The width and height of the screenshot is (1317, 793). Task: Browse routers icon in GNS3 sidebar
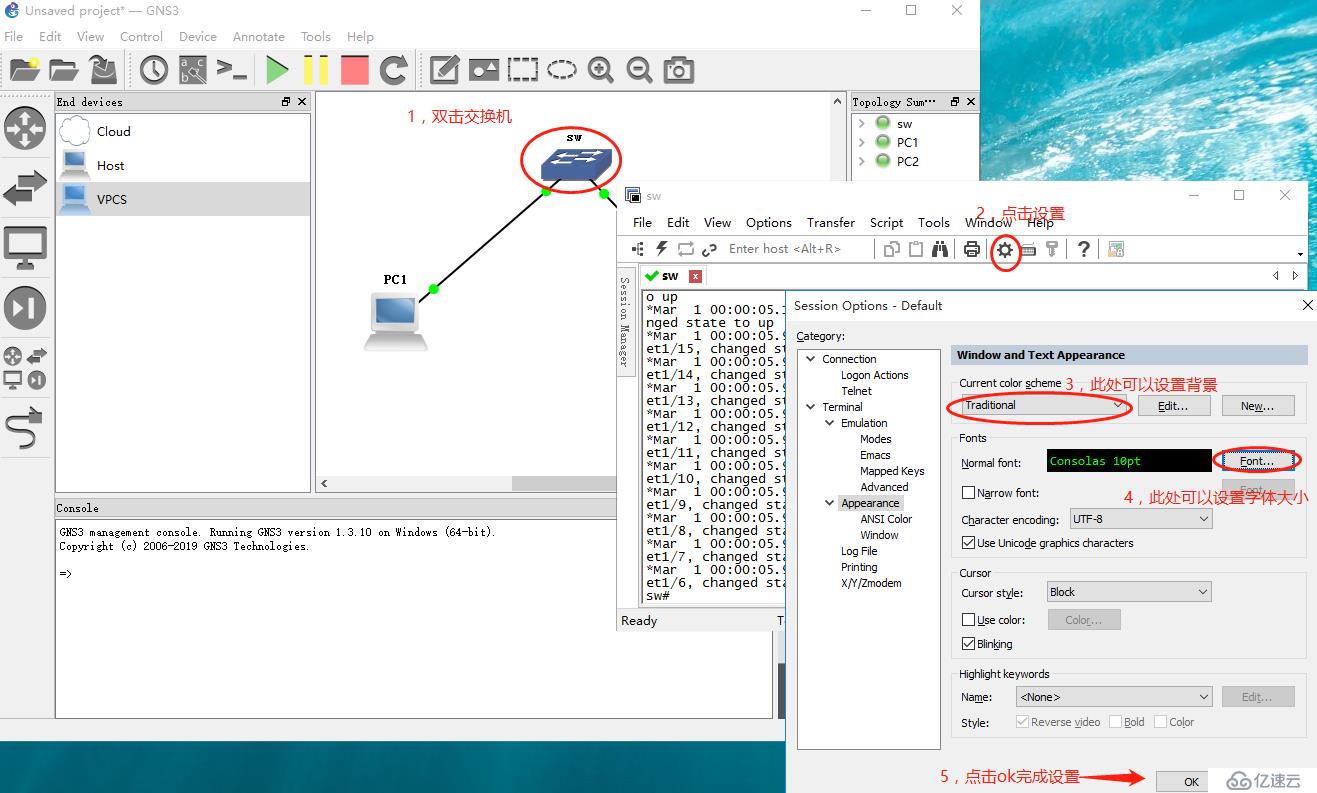point(25,128)
